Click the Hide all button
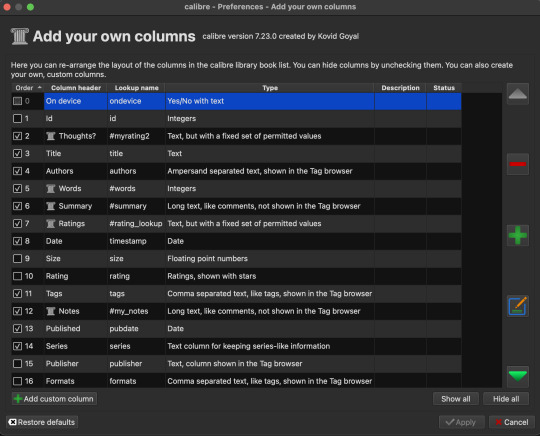 click(506, 399)
